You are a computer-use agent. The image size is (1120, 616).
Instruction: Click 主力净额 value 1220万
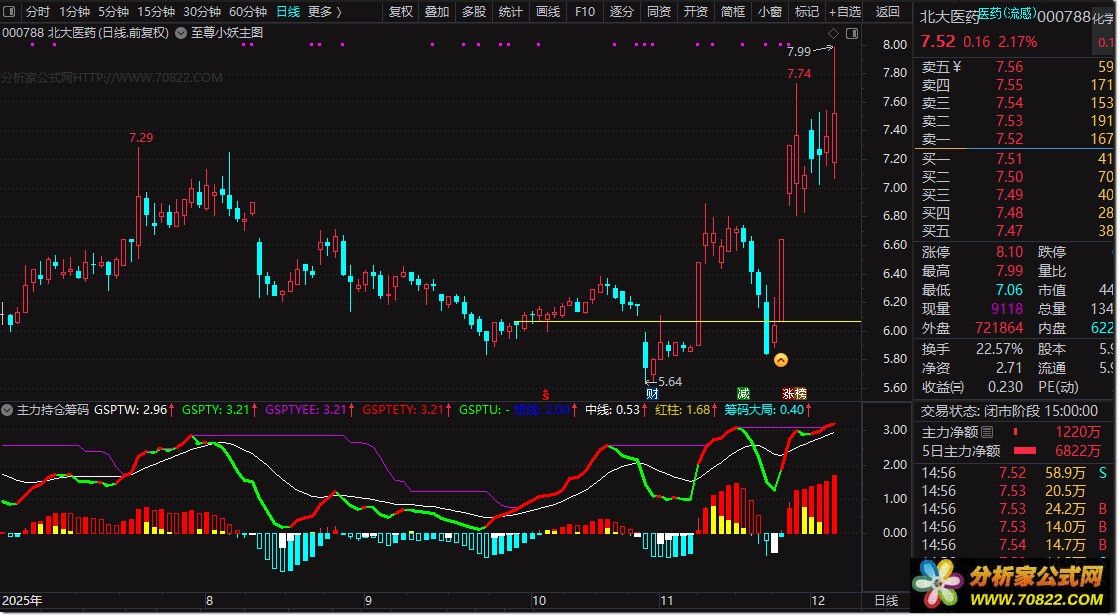click(x=1078, y=432)
